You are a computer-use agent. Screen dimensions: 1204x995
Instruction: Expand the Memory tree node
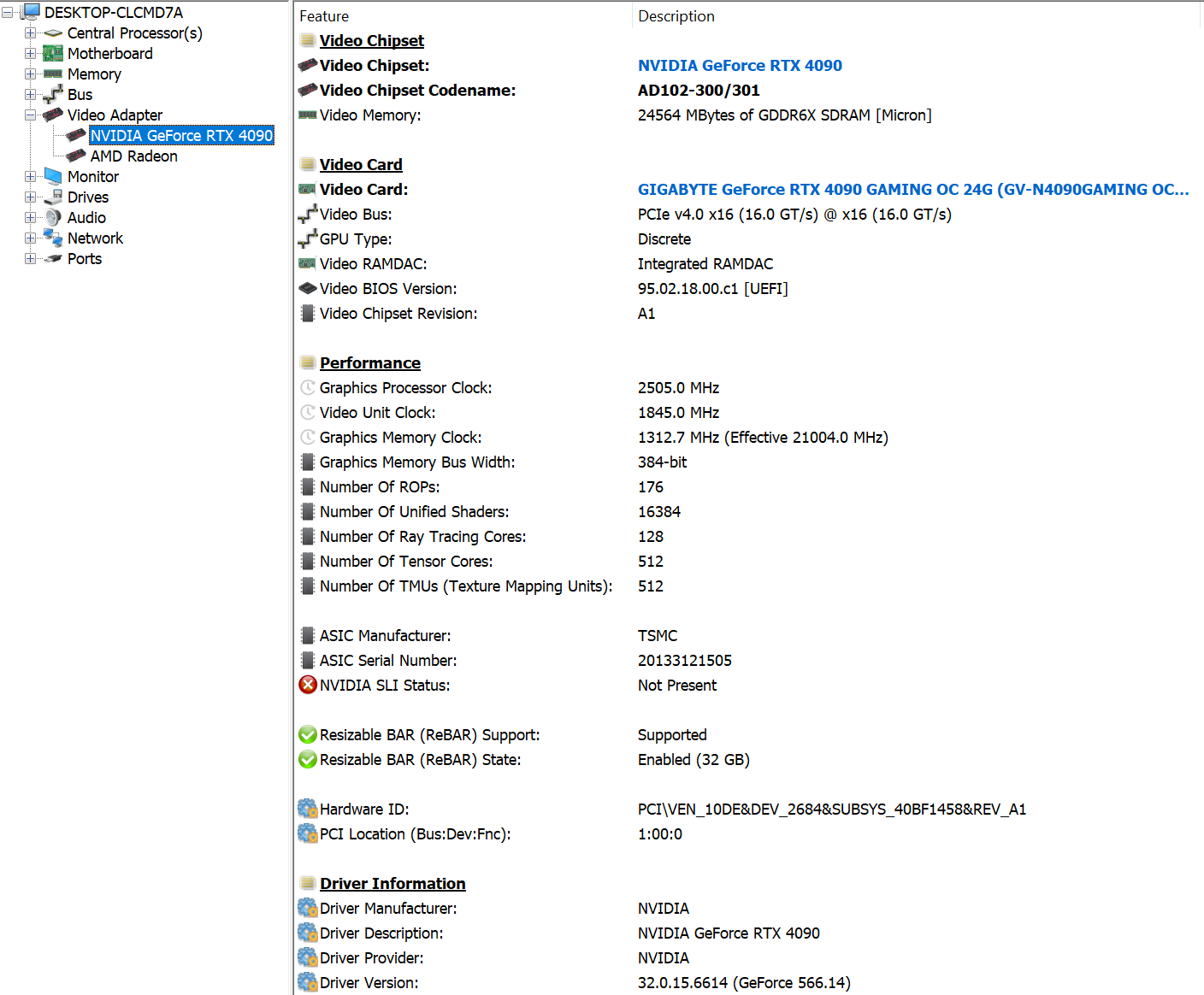tap(30, 74)
